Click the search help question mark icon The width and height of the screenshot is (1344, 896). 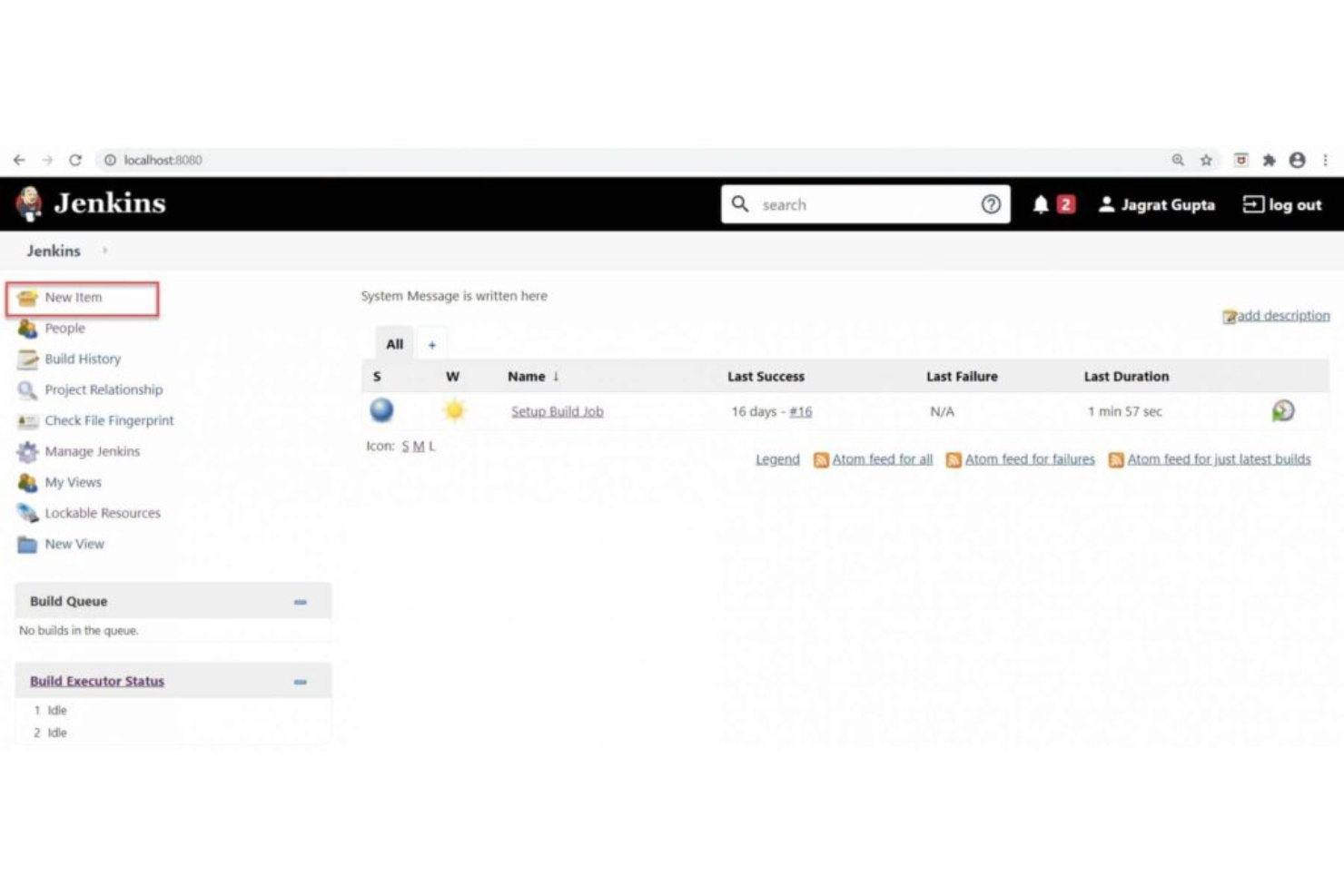coord(991,204)
